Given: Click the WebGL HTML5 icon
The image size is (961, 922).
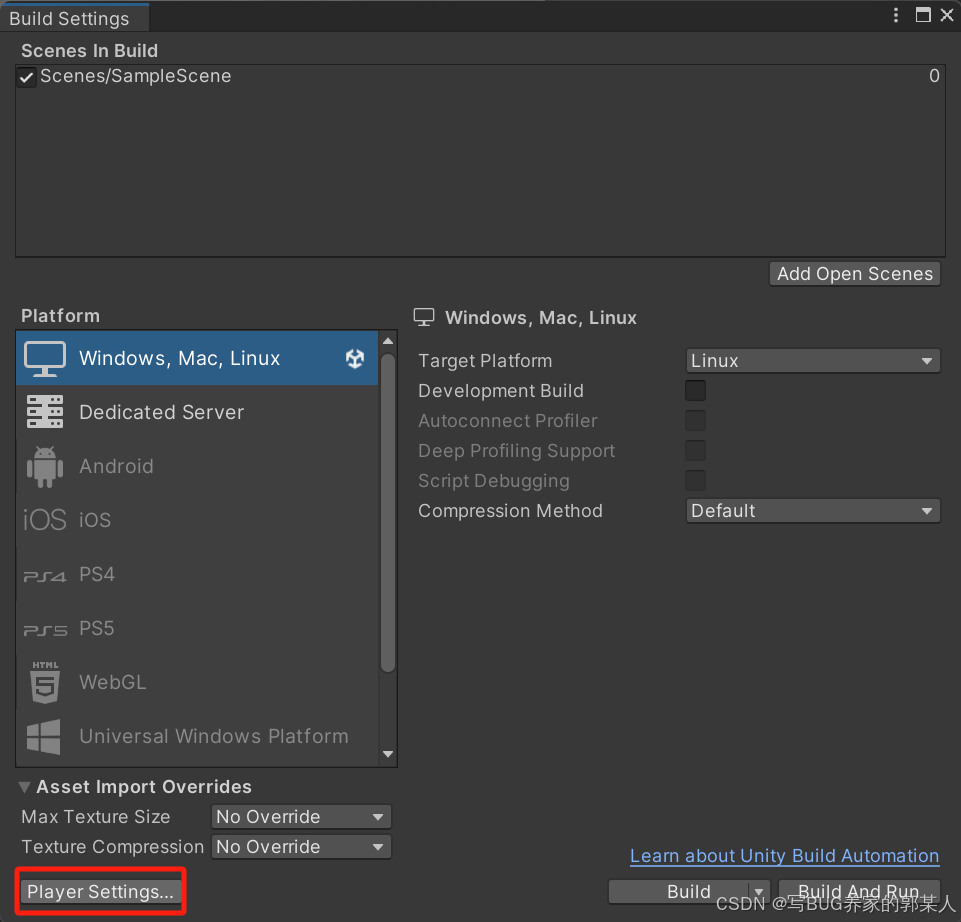Looking at the screenshot, I should pyautogui.click(x=45, y=682).
